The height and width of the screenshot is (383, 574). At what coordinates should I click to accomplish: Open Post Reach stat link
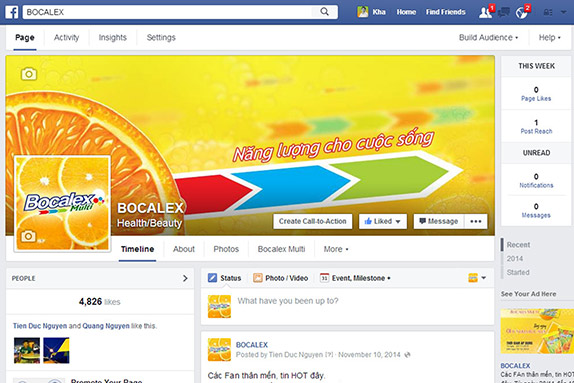click(x=536, y=131)
